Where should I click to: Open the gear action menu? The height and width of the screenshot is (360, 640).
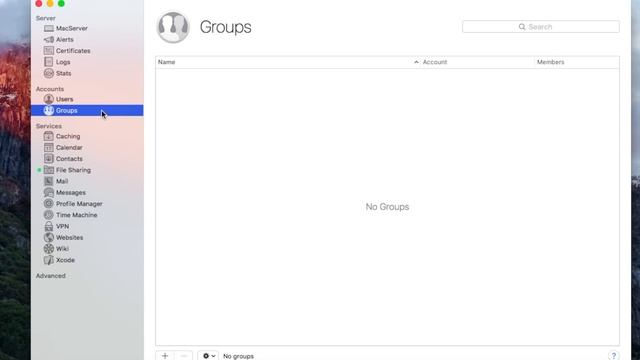pyautogui.click(x=208, y=356)
